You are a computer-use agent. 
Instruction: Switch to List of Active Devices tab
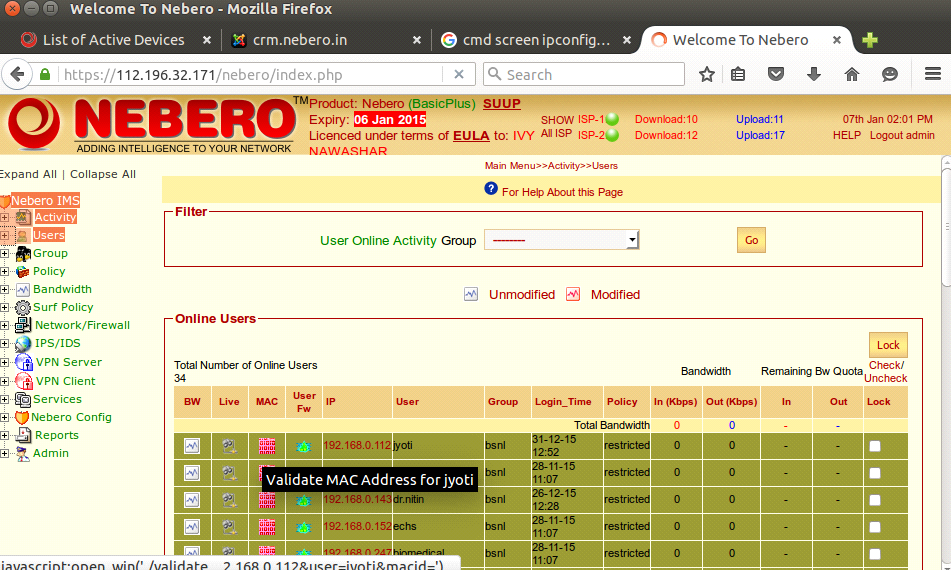click(x=113, y=40)
